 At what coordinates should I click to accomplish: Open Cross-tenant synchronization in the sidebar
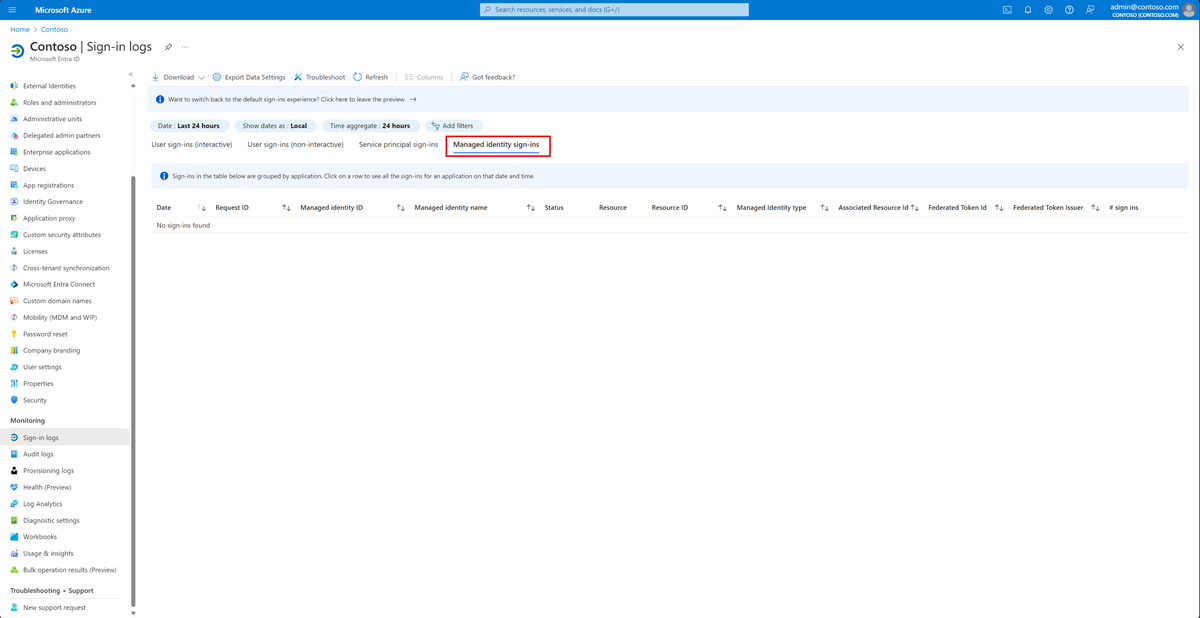(65, 268)
